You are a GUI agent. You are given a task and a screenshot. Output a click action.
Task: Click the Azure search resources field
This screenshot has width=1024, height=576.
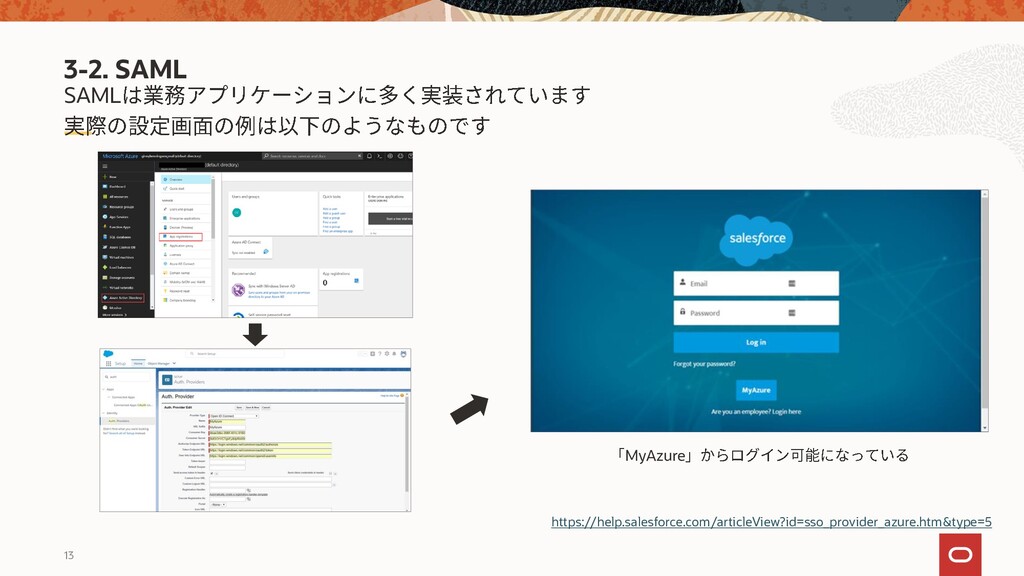(312, 156)
